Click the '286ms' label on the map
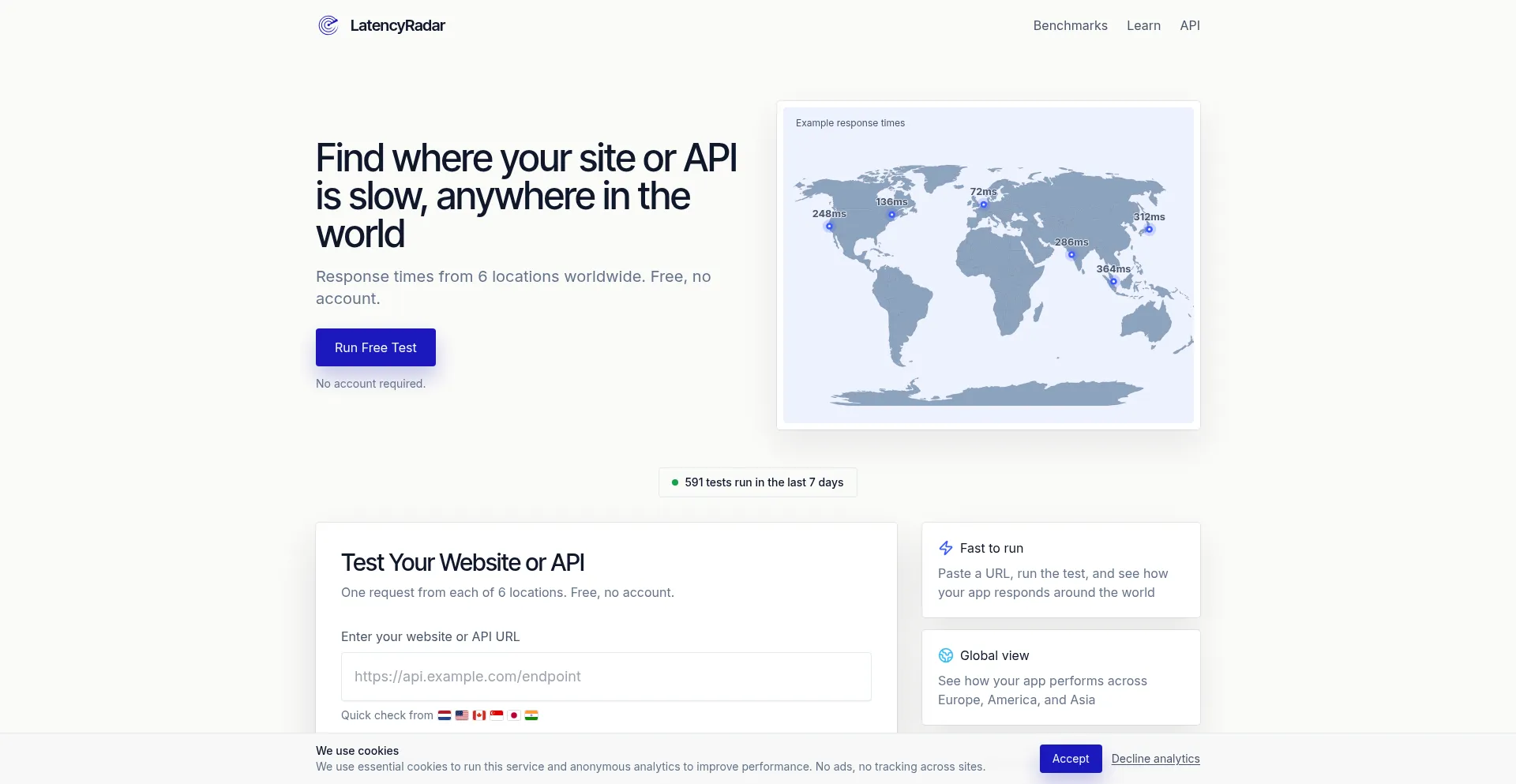Image resolution: width=1516 pixels, height=784 pixels. (x=1071, y=242)
